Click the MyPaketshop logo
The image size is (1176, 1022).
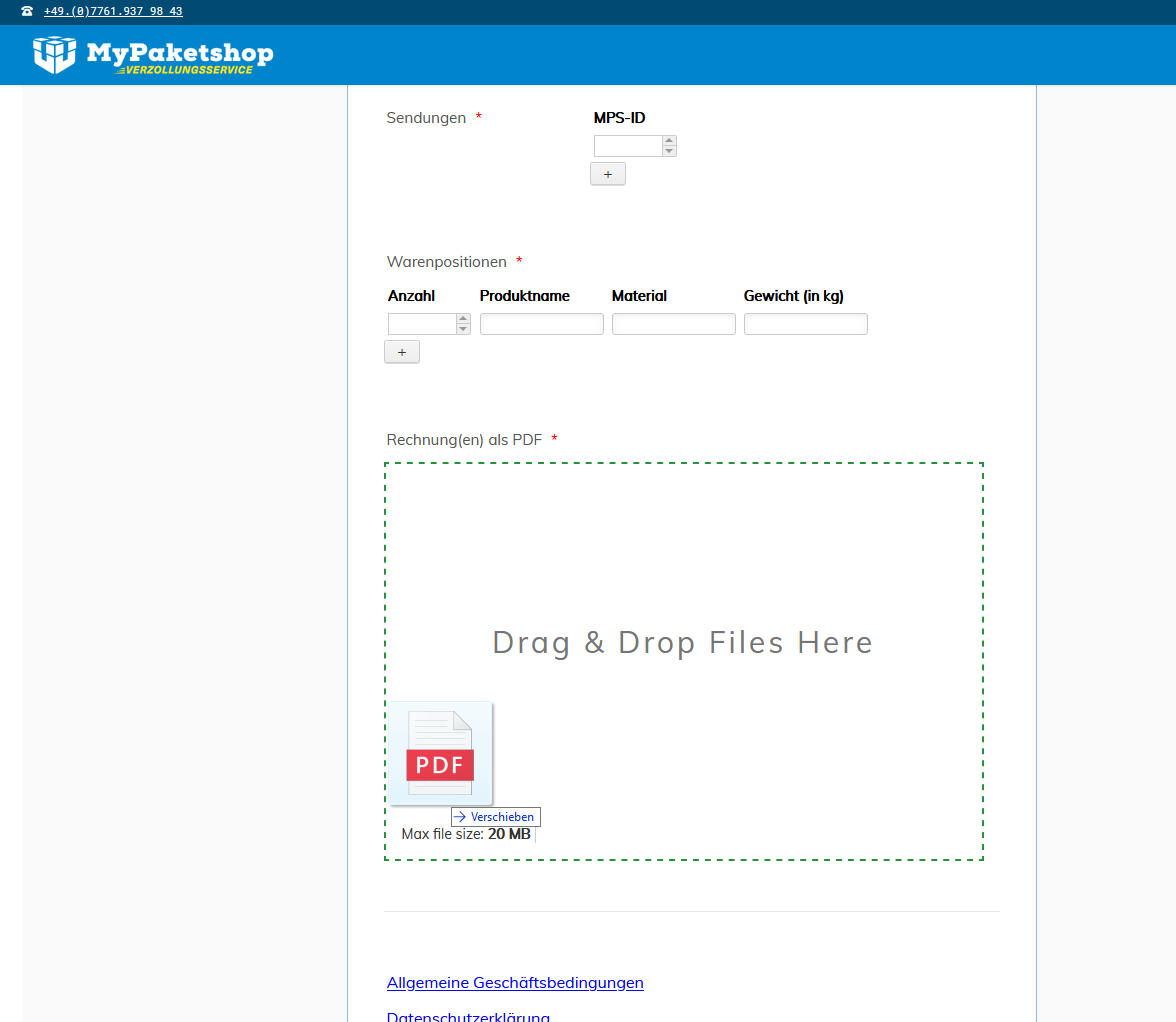click(x=153, y=54)
